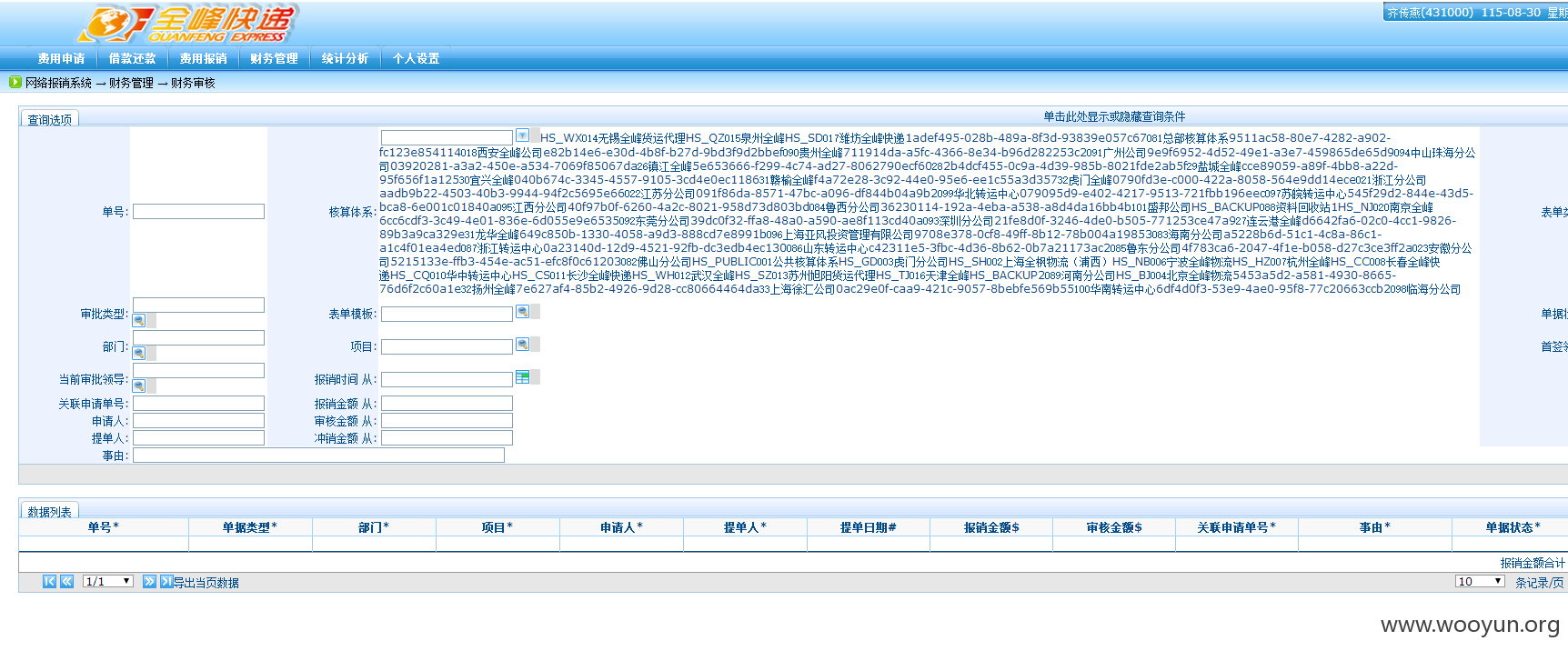
Task: Click 财务管理 in the breadcrumb
Action: tap(131, 83)
